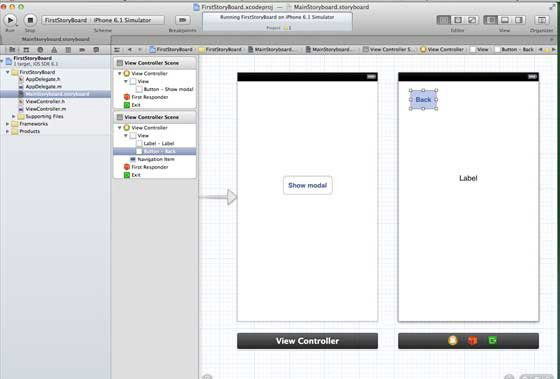Open the Button - Back jump bar segment
Image resolution: width=560 pixels, height=379 pixels.
click(514, 50)
